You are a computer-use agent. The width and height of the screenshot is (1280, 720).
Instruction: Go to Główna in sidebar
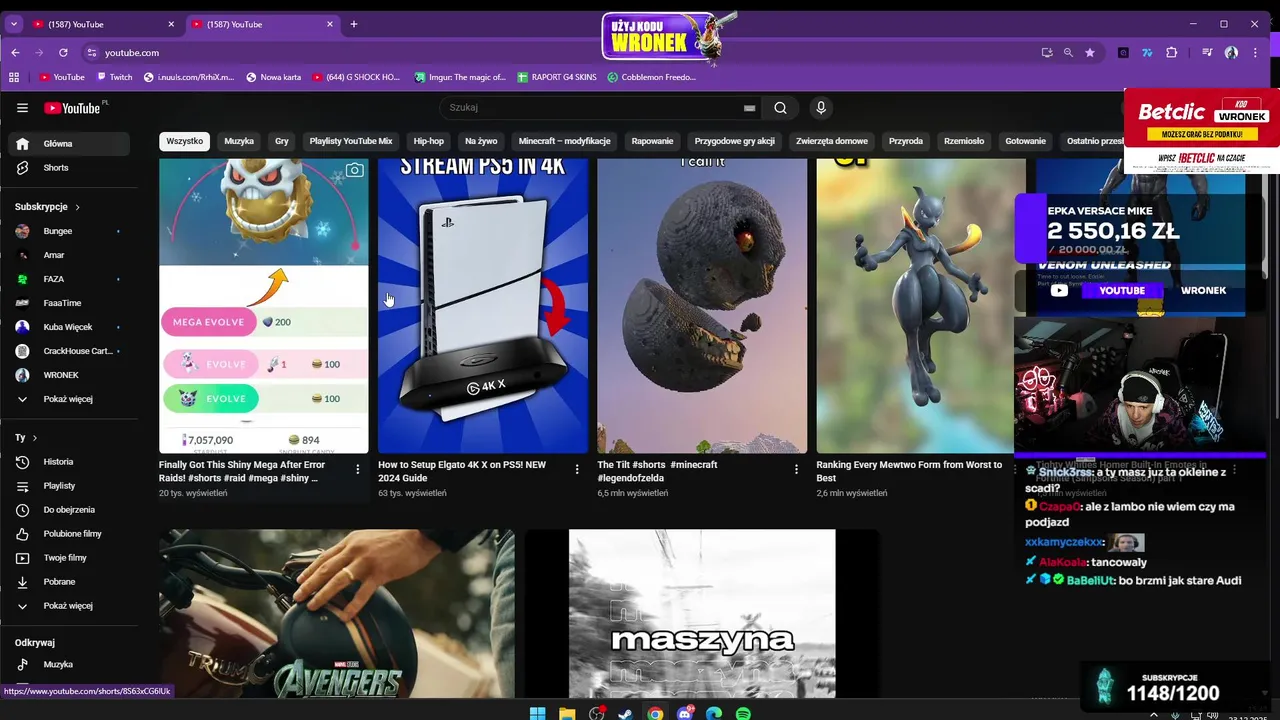(x=68, y=144)
